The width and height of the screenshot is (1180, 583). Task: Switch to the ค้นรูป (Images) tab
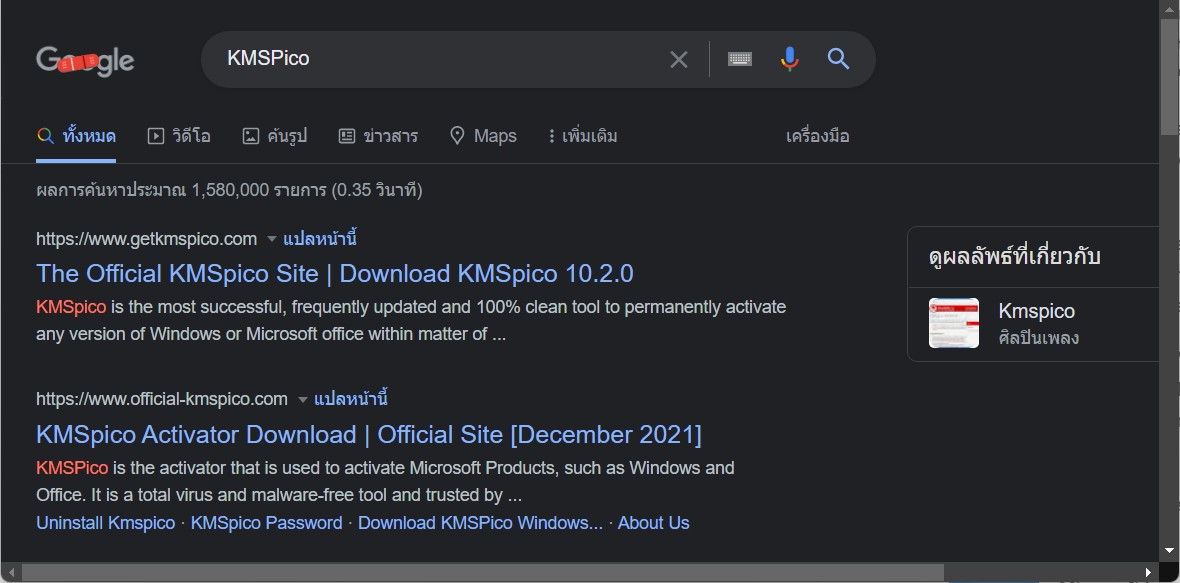[275, 136]
